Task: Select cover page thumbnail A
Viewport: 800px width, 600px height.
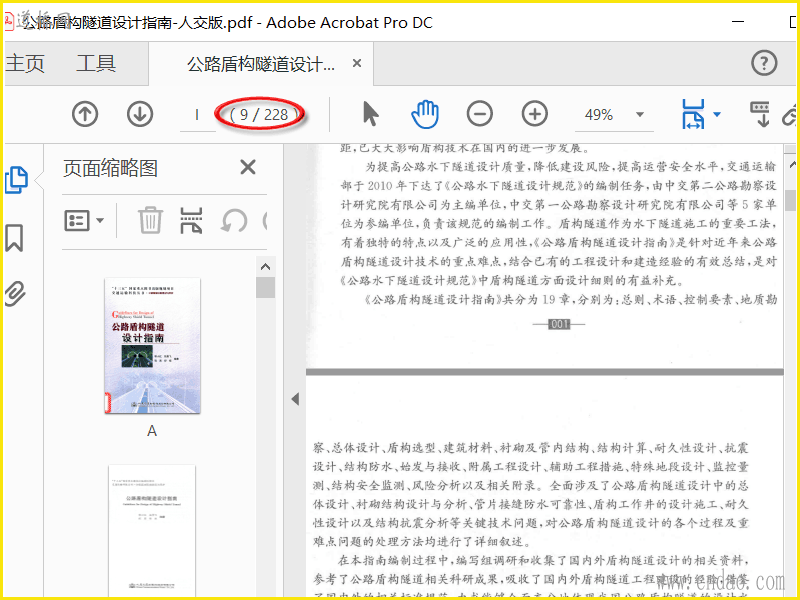Action: click(152, 346)
